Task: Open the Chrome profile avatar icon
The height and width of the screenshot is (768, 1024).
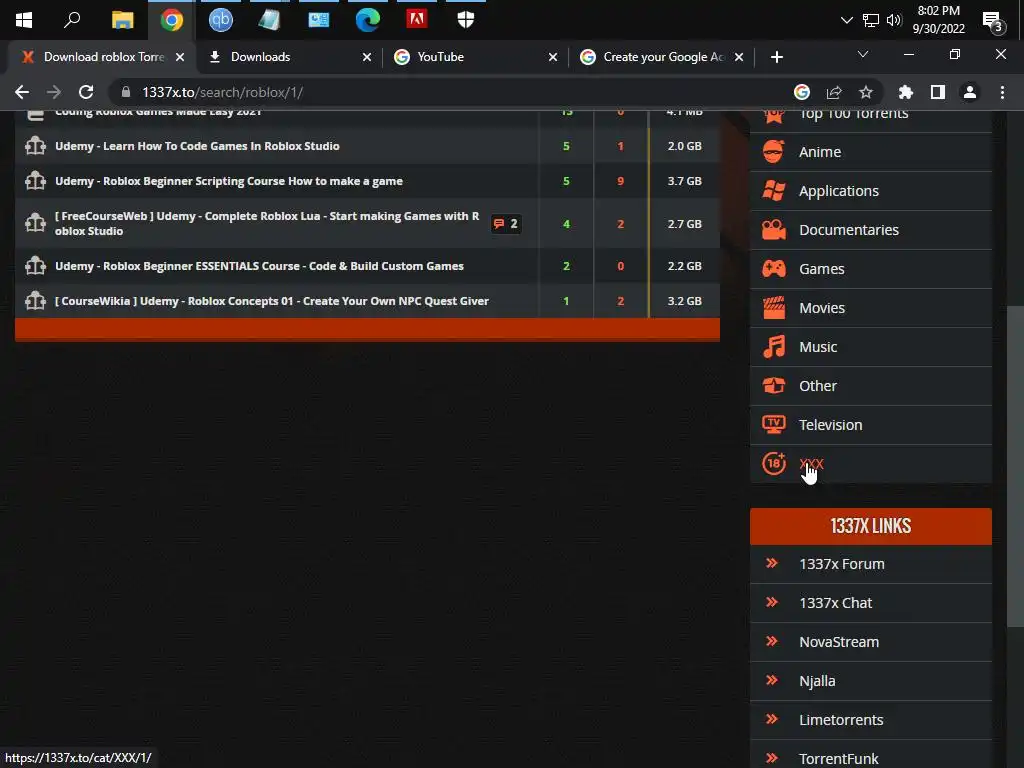Action: [970, 92]
